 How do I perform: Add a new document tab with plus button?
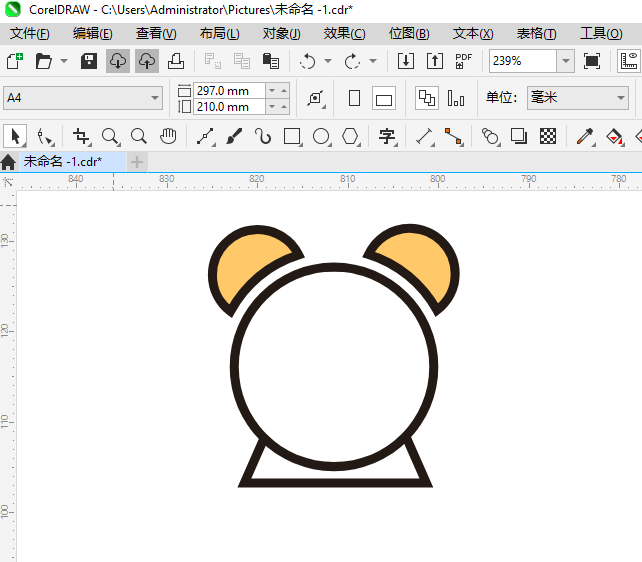point(137,161)
